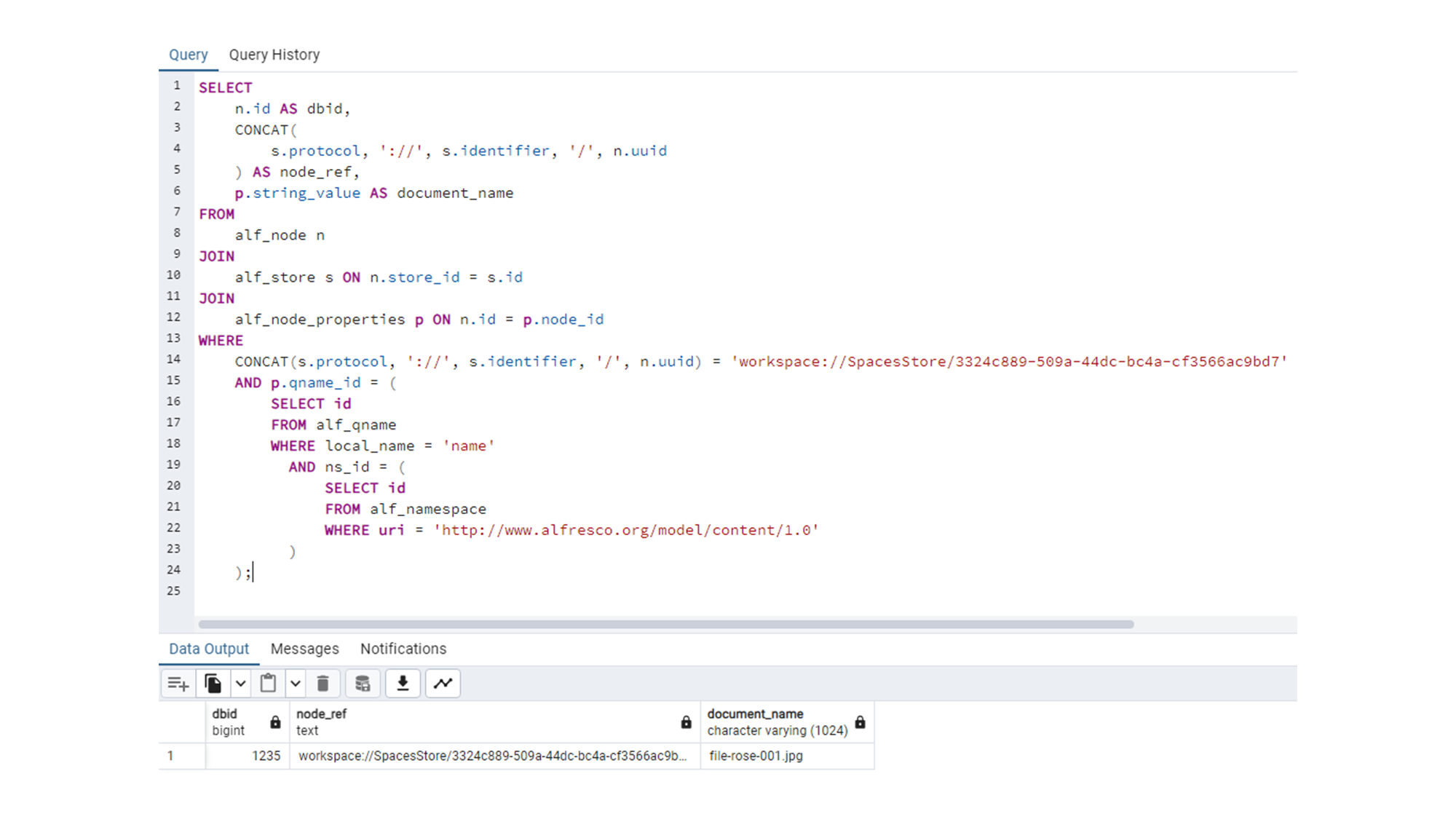Switch to the Query tab
1456x819 pixels.
point(189,55)
